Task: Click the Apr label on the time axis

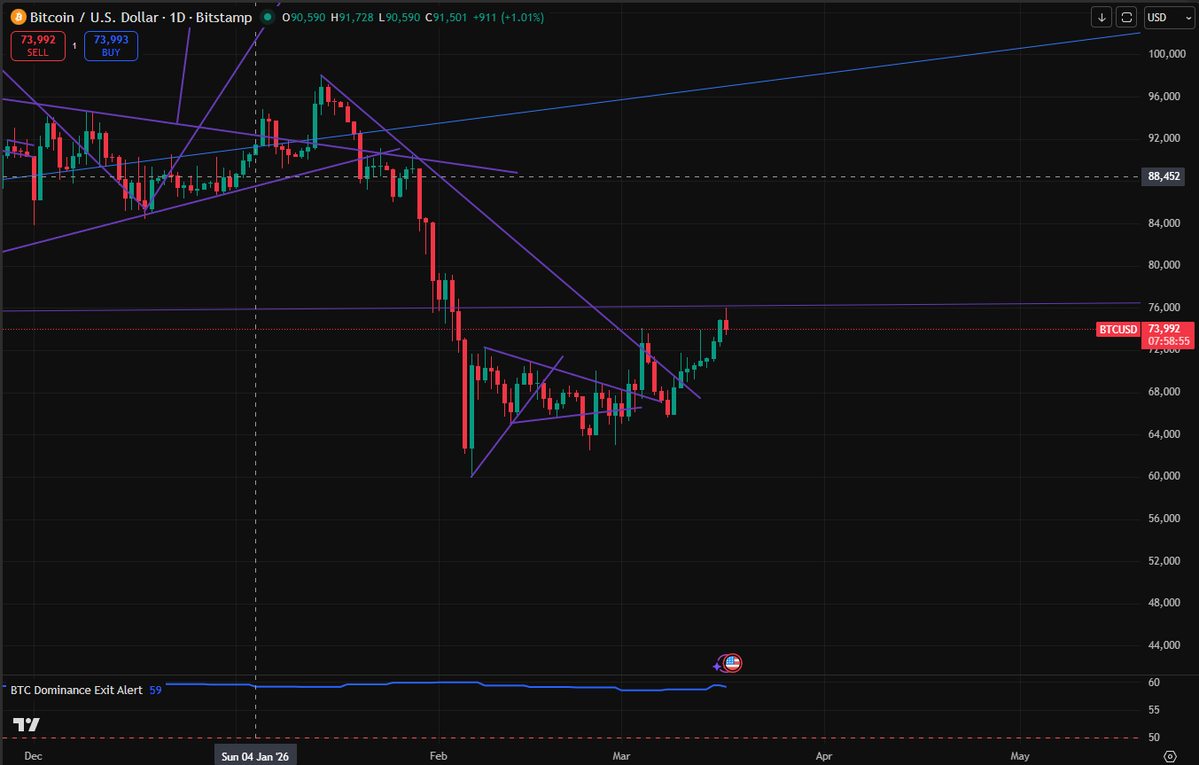Action: (x=824, y=756)
